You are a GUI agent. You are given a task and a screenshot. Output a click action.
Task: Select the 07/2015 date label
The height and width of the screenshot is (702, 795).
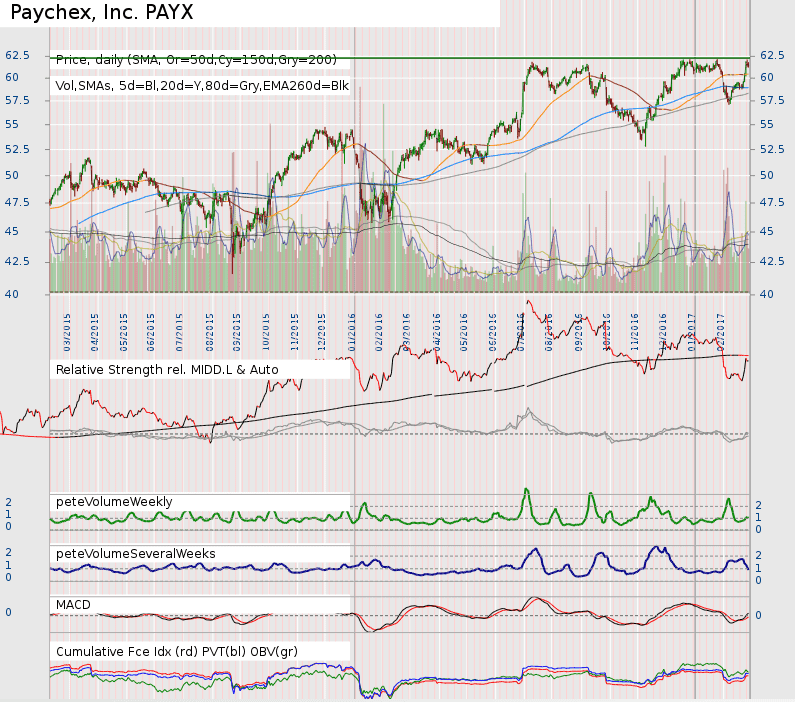[179, 332]
